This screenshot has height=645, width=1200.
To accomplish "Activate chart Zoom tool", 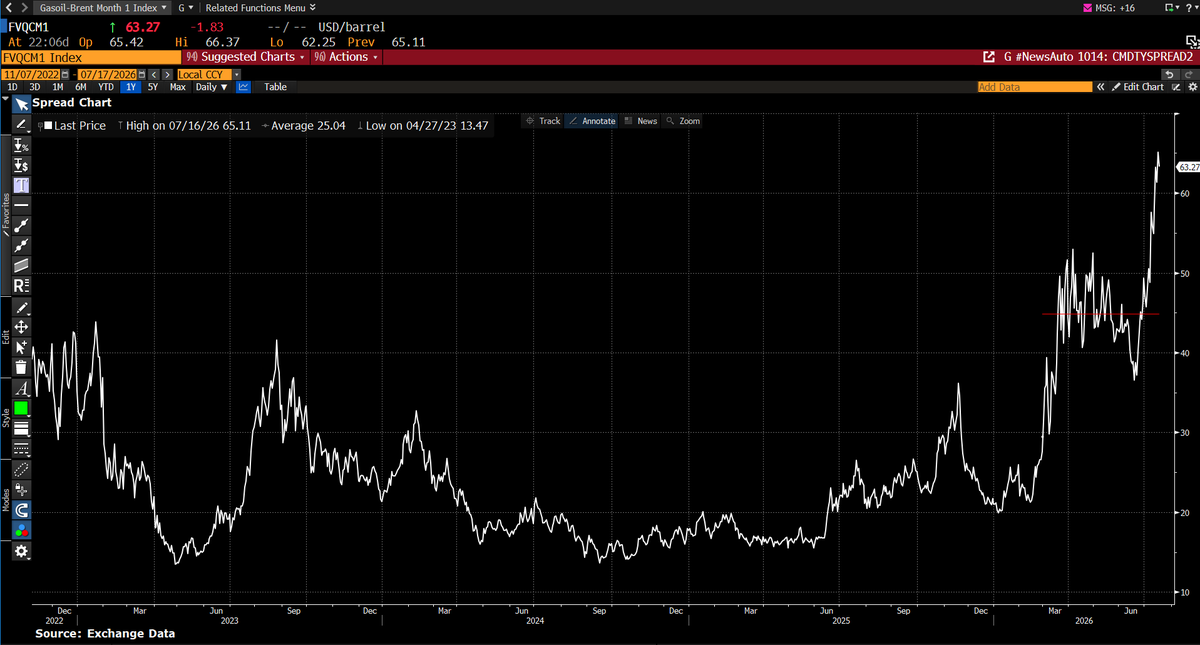I will tap(683, 121).
